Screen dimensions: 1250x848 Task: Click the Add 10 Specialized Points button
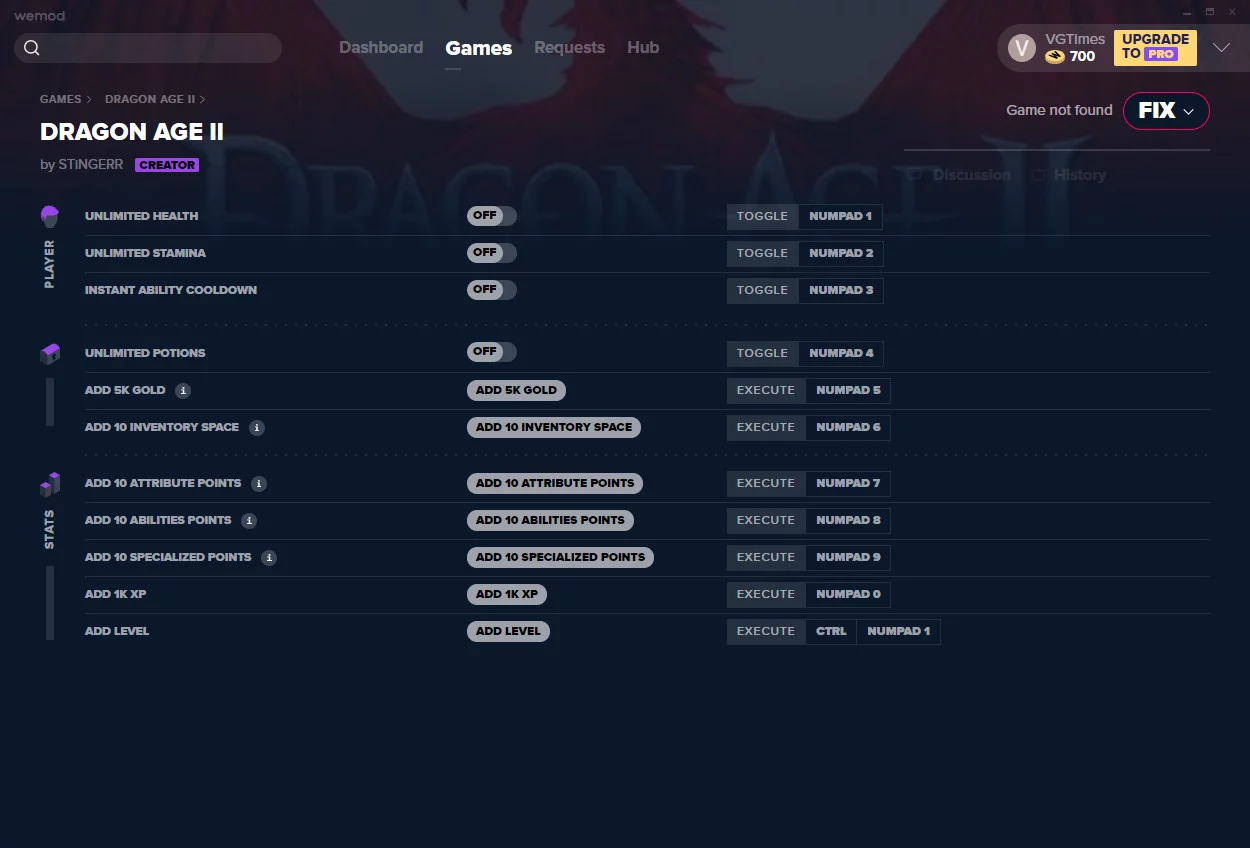pos(560,558)
